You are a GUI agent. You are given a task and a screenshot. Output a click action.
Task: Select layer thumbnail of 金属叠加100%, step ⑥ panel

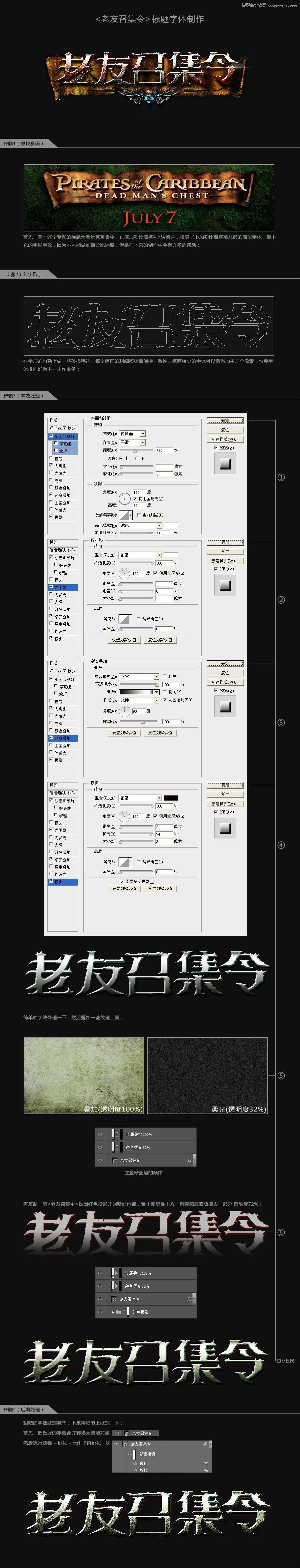click(113, 1273)
